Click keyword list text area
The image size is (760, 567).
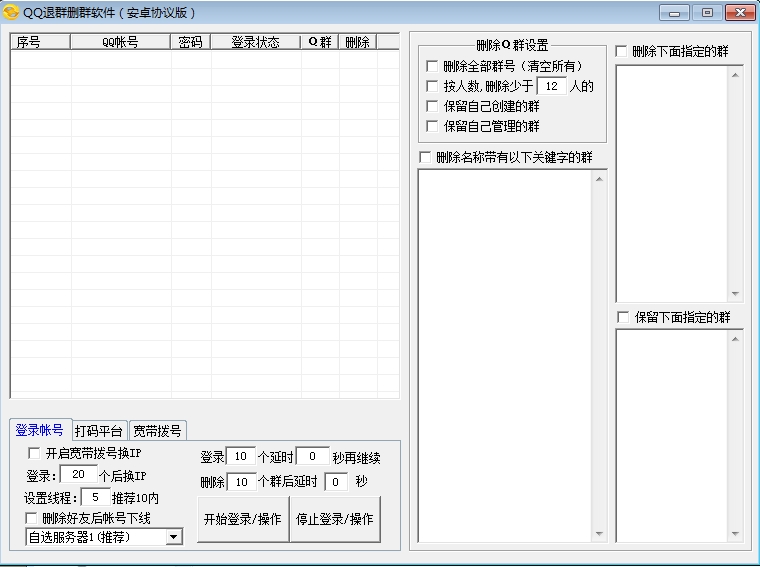pos(505,356)
